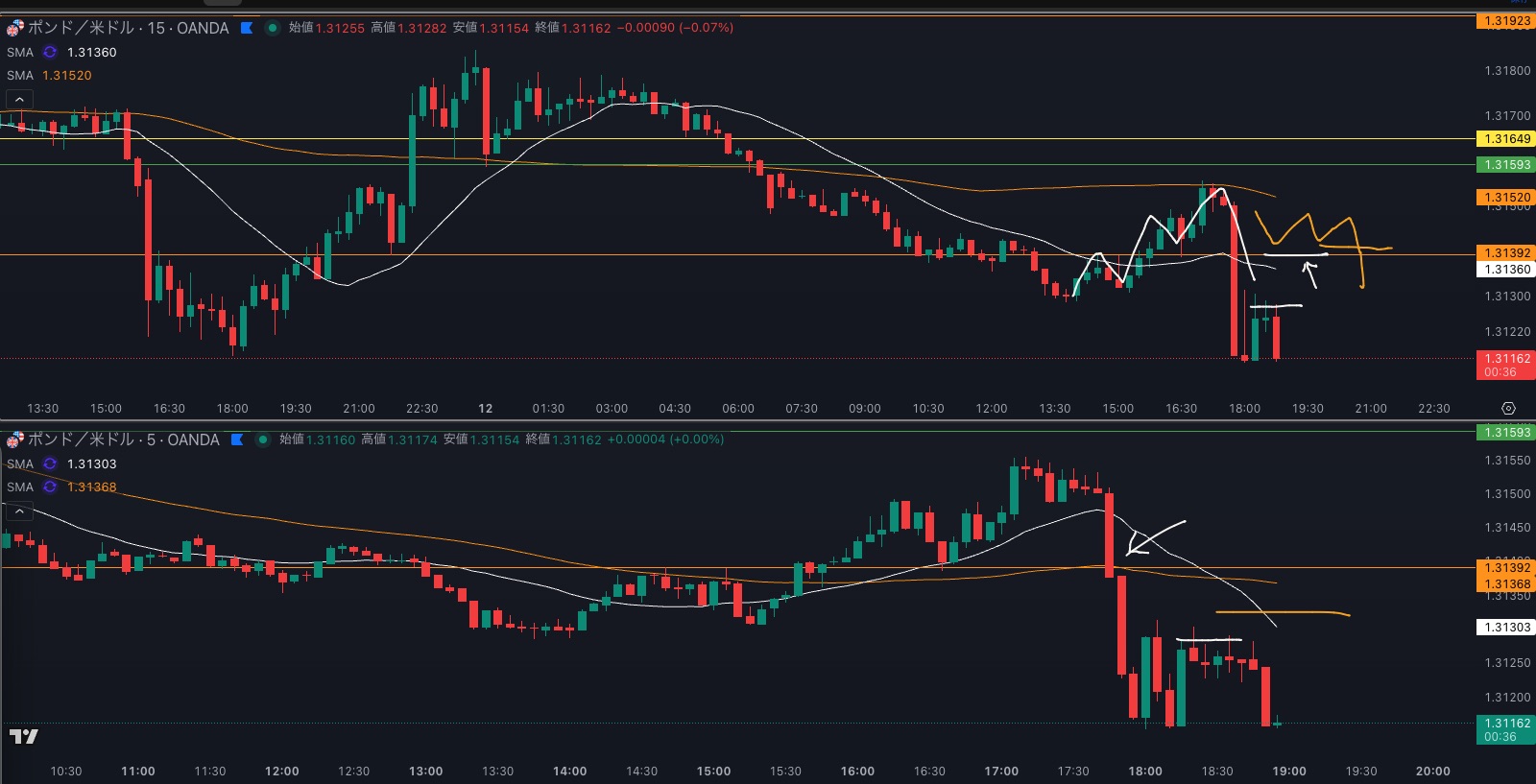Click the currency flag icon on 5-minute chart
The height and width of the screenshot is (784, 1536).
click(x=14, y=440)
